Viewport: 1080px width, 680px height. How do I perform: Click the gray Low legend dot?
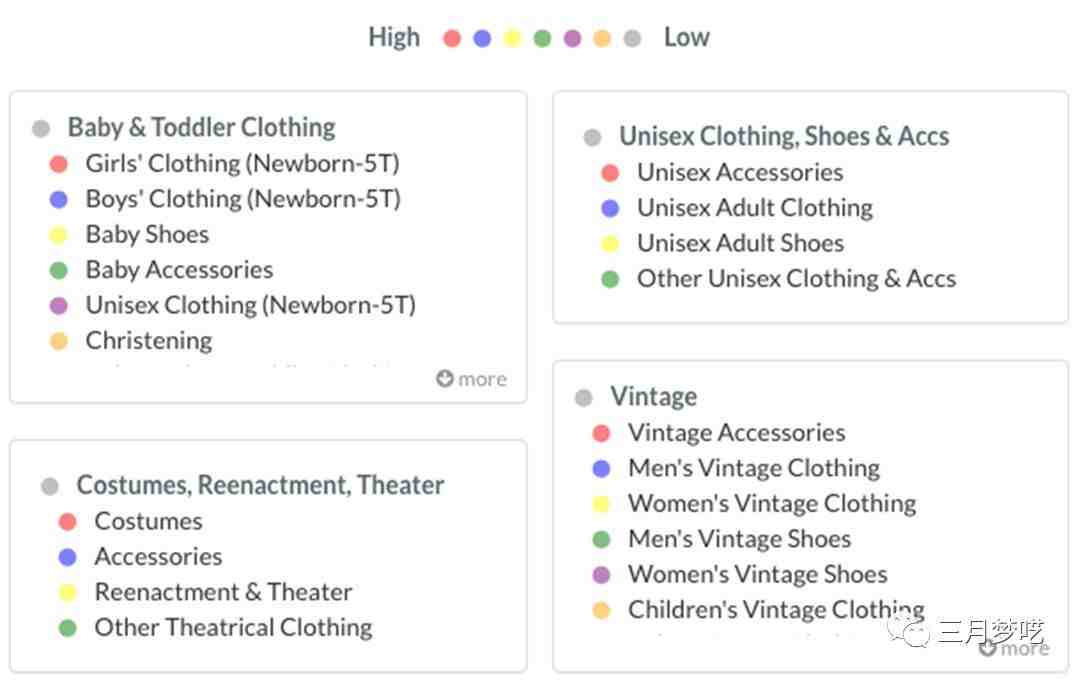(x=632, y=38)
